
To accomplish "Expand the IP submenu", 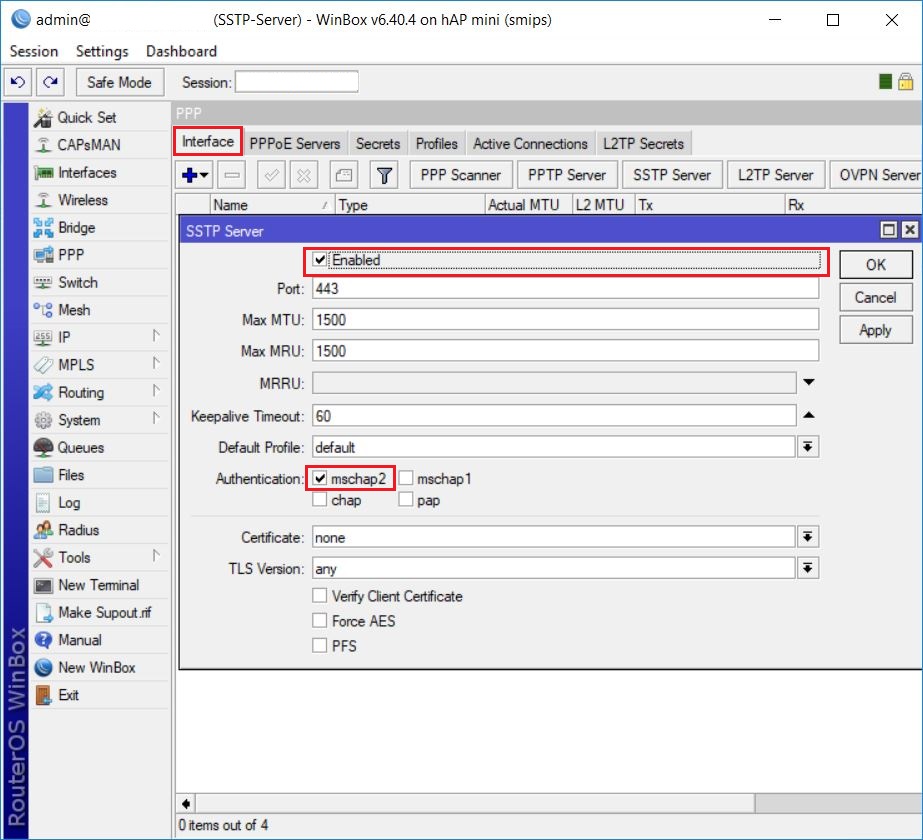I will 155,336.
